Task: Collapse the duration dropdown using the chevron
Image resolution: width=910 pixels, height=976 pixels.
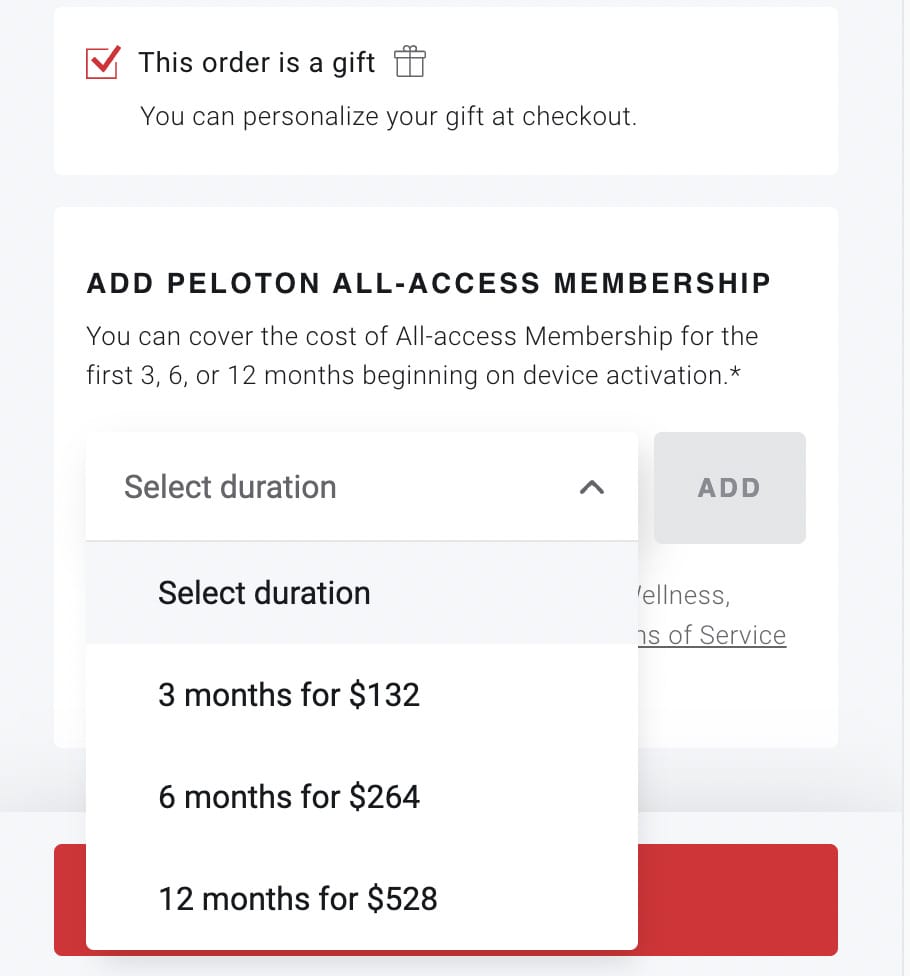Action: [x=592, y=487]
